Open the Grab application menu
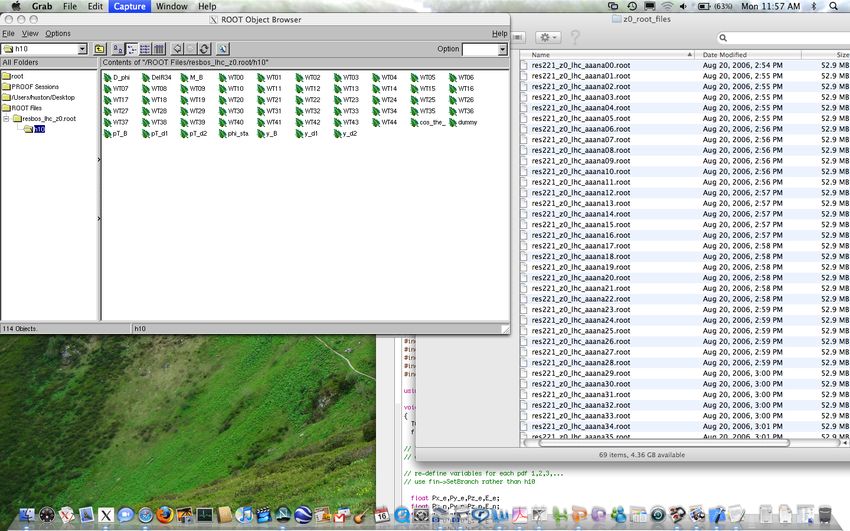The image size is (850, 531). coord(42,6)
